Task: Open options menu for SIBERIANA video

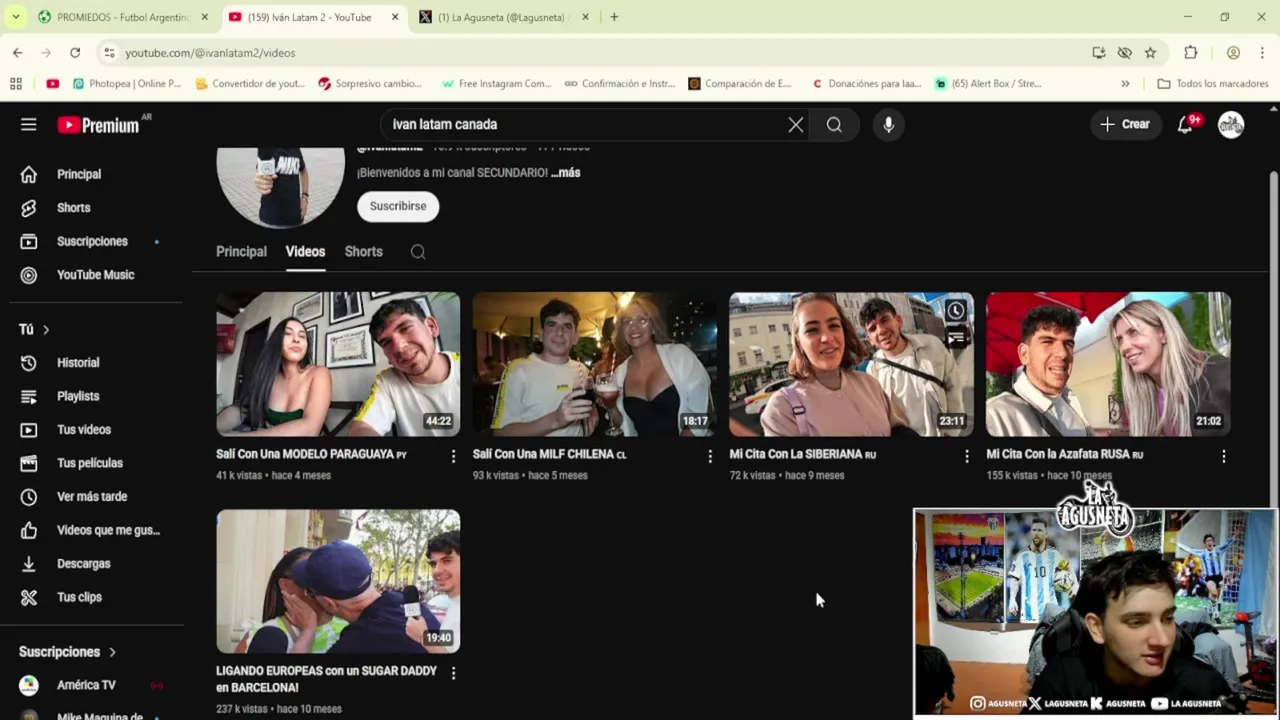Action: (966, 456)
